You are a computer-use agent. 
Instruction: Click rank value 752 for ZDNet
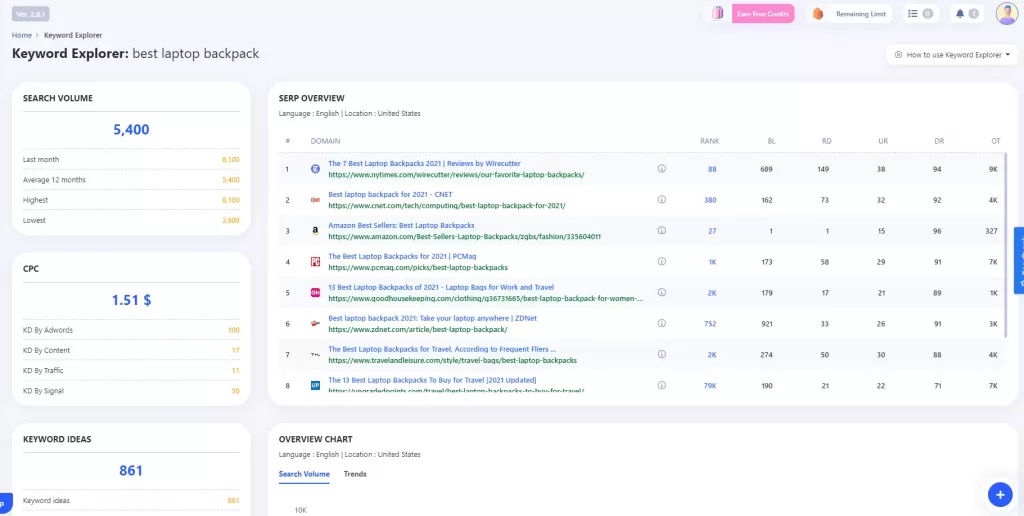pos(710,323)
